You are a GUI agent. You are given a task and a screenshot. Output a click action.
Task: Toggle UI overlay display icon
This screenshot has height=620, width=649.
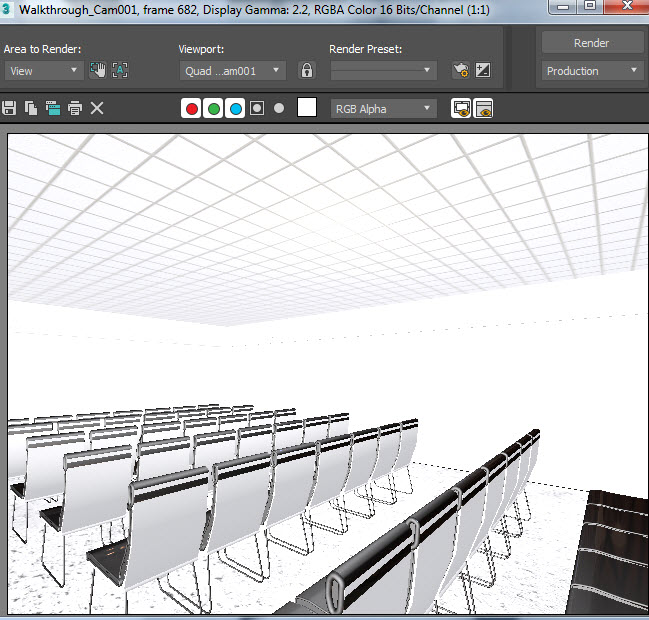click(461, 109)
